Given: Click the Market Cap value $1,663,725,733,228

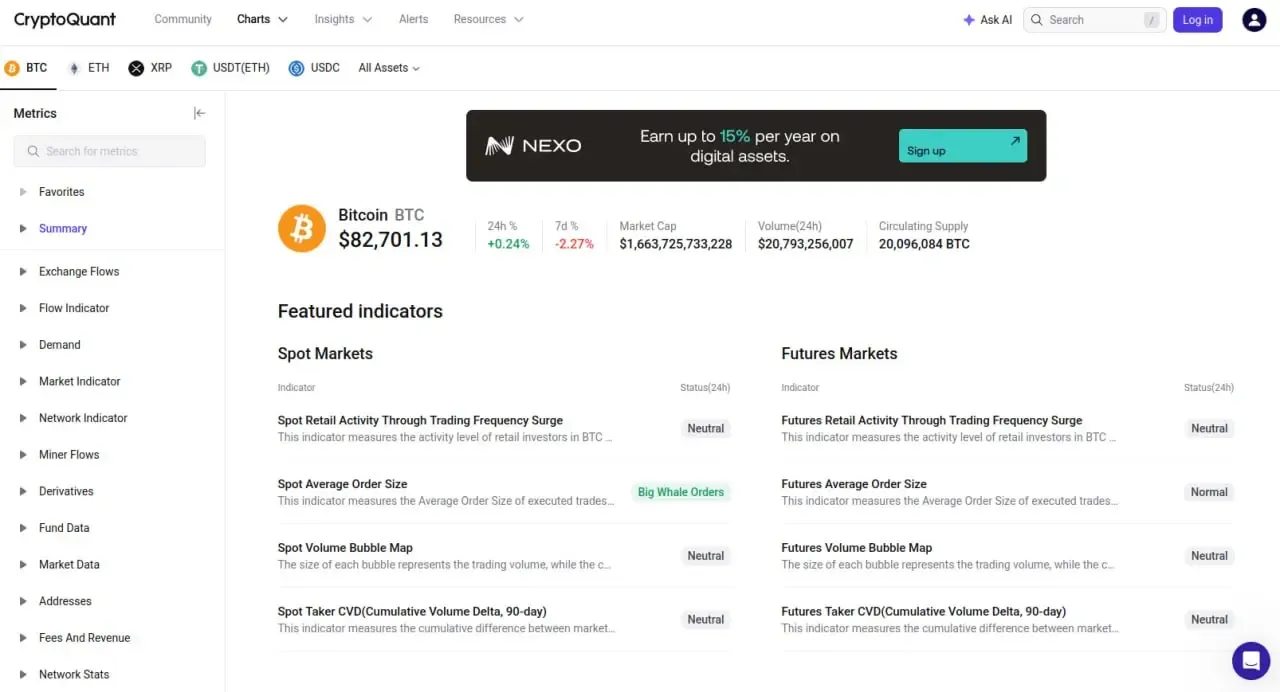Looking at the screenshot, I should click(675, 244).
